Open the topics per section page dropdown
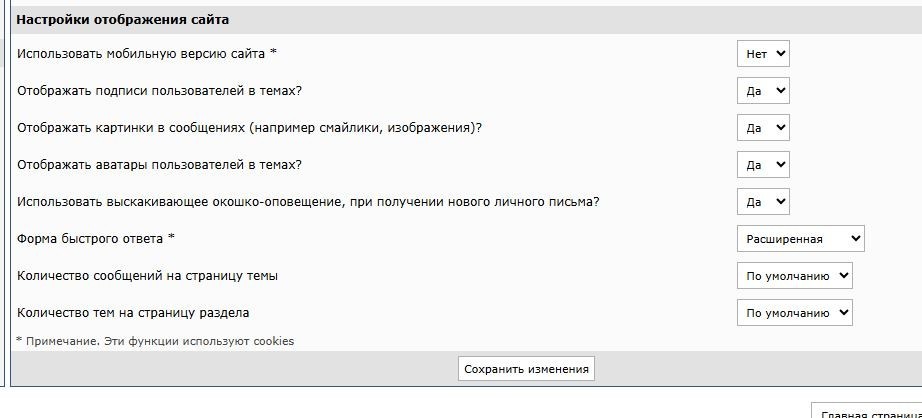 pos(794,313)
